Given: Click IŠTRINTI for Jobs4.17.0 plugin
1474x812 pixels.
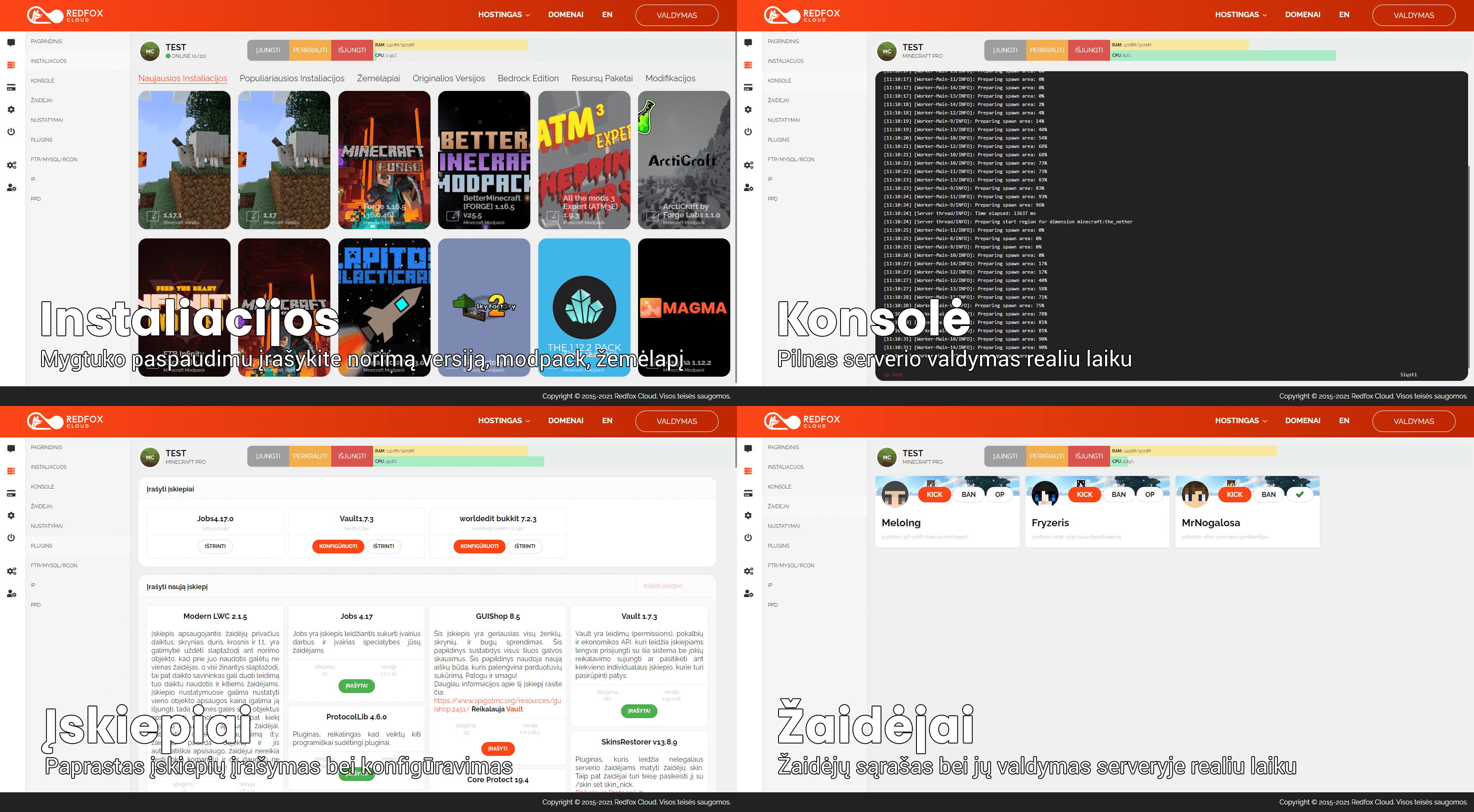Looking at the screenshot, I should (x=215, y=546).
